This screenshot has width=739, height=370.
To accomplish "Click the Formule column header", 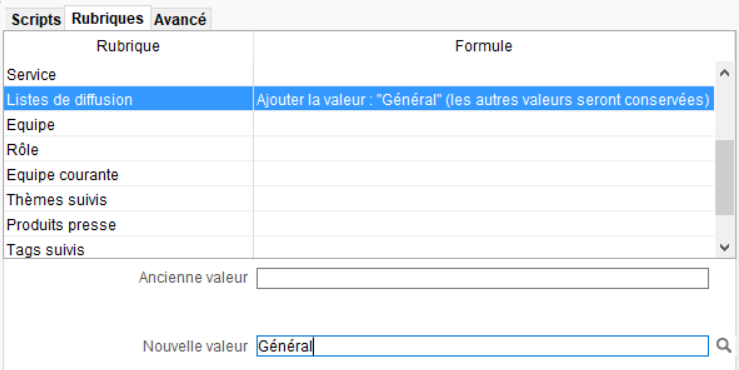I will tap(484, 46).
